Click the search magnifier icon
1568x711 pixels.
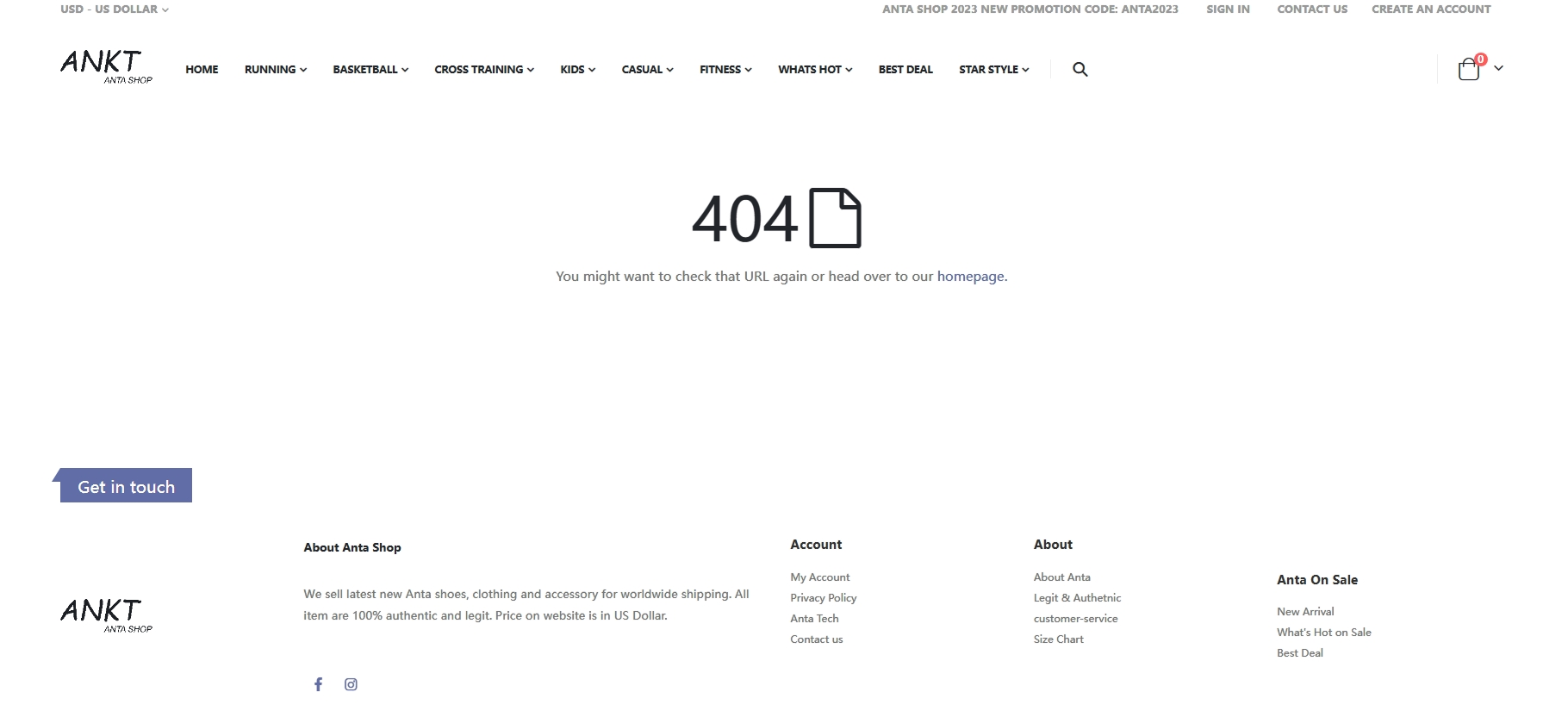tap(1080, 70)
